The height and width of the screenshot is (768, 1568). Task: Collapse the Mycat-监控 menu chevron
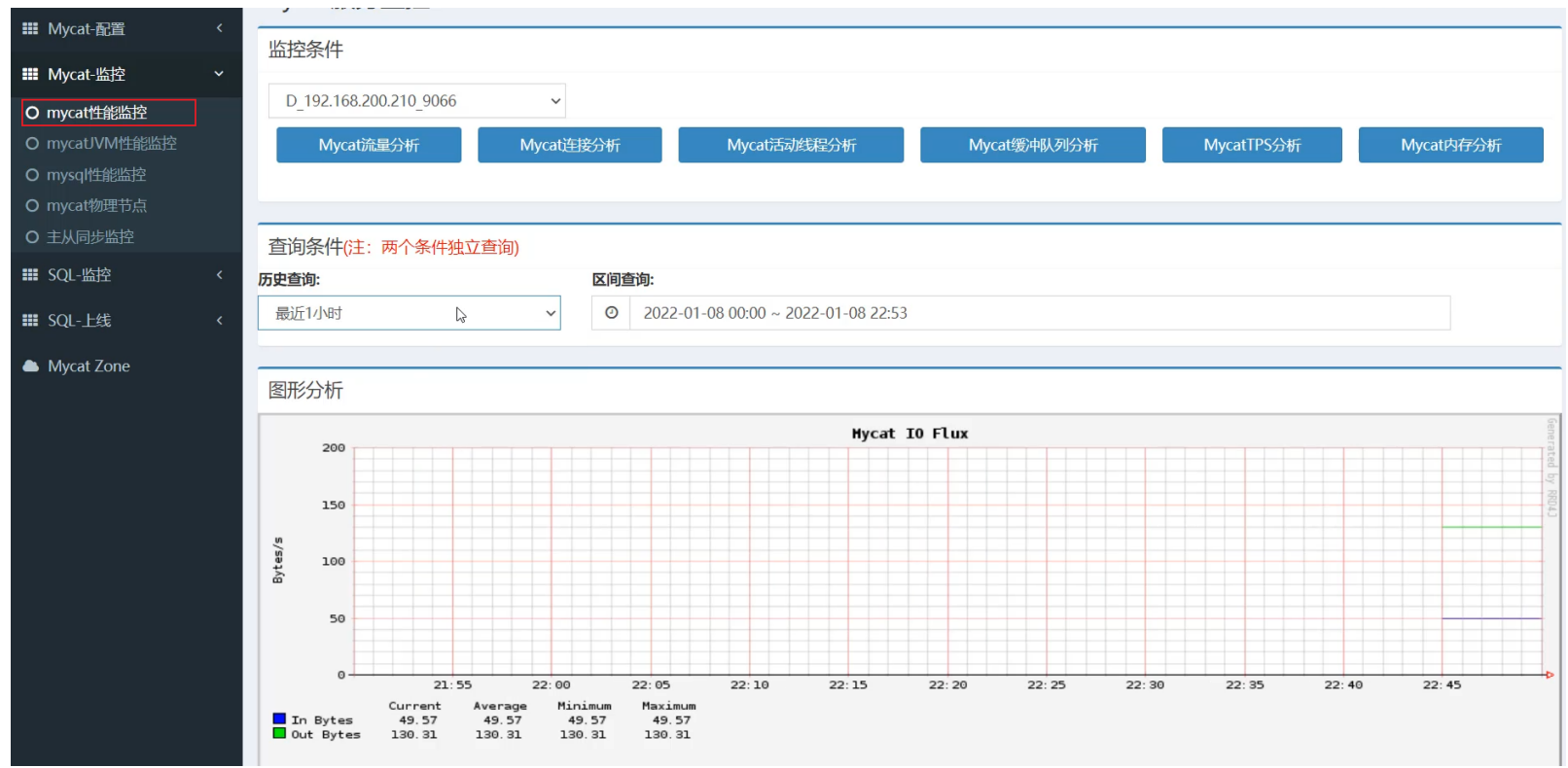219,74
